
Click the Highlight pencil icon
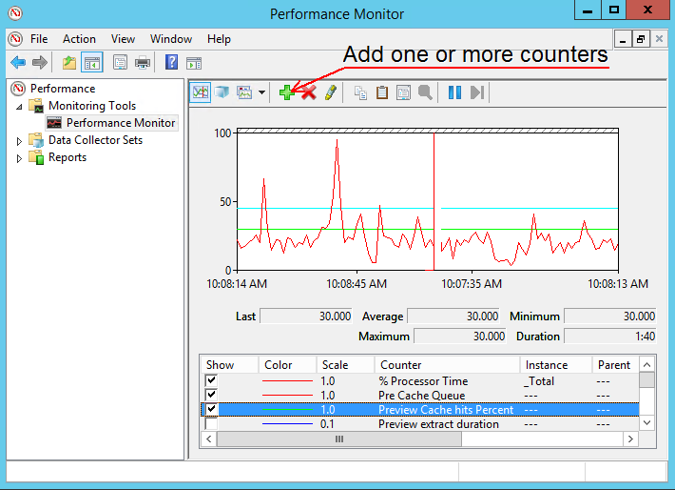point(331,92)
